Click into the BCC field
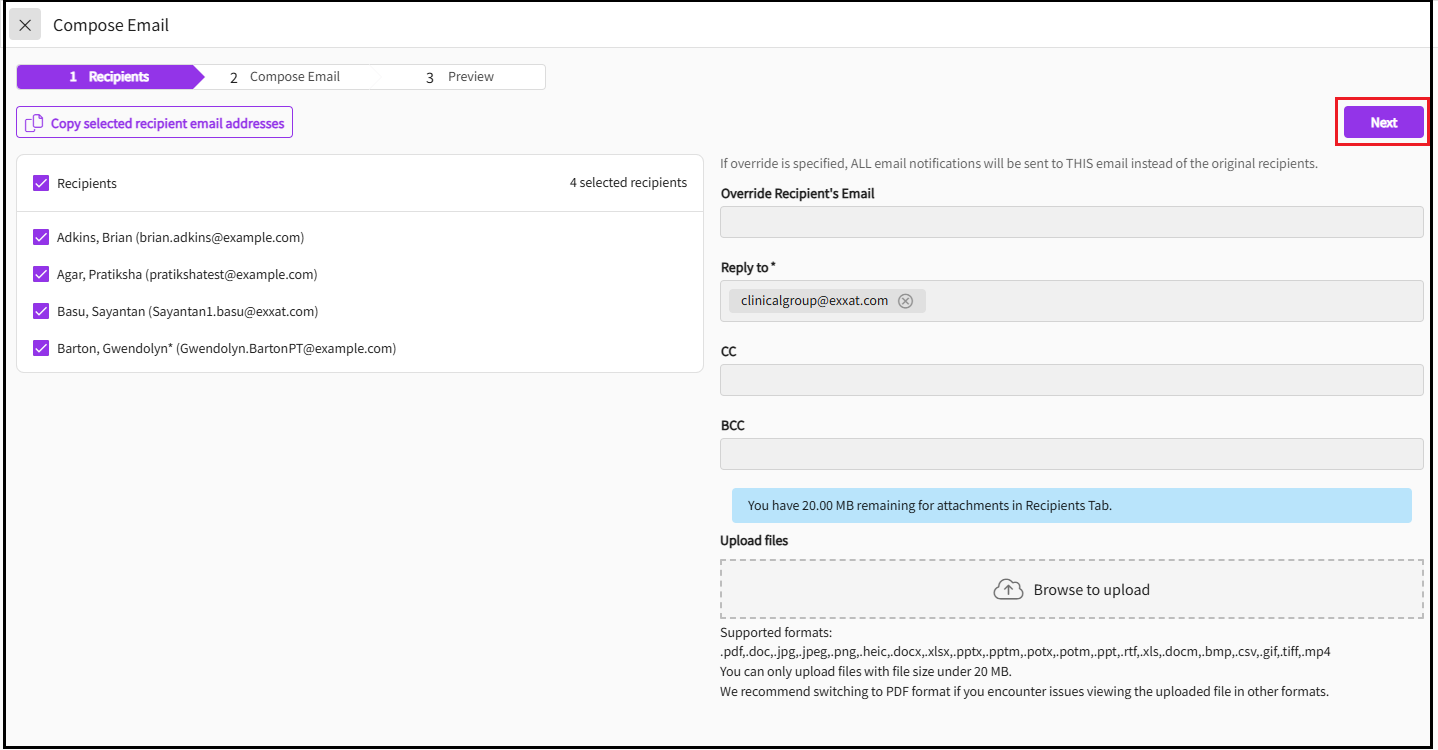This screenshot has height=750, width=1438. coord(1071,454)
